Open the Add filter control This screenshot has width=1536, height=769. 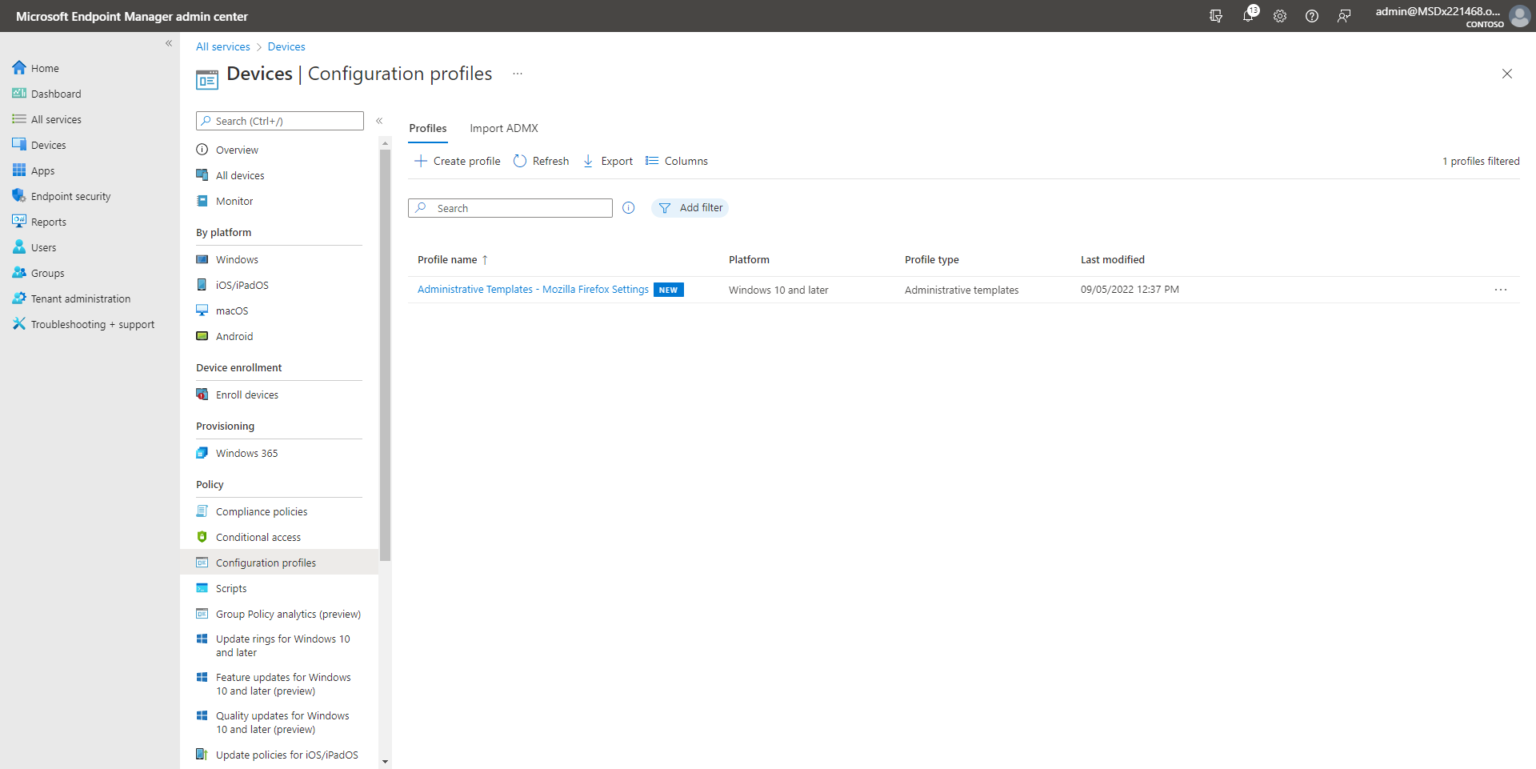[690, 208]
